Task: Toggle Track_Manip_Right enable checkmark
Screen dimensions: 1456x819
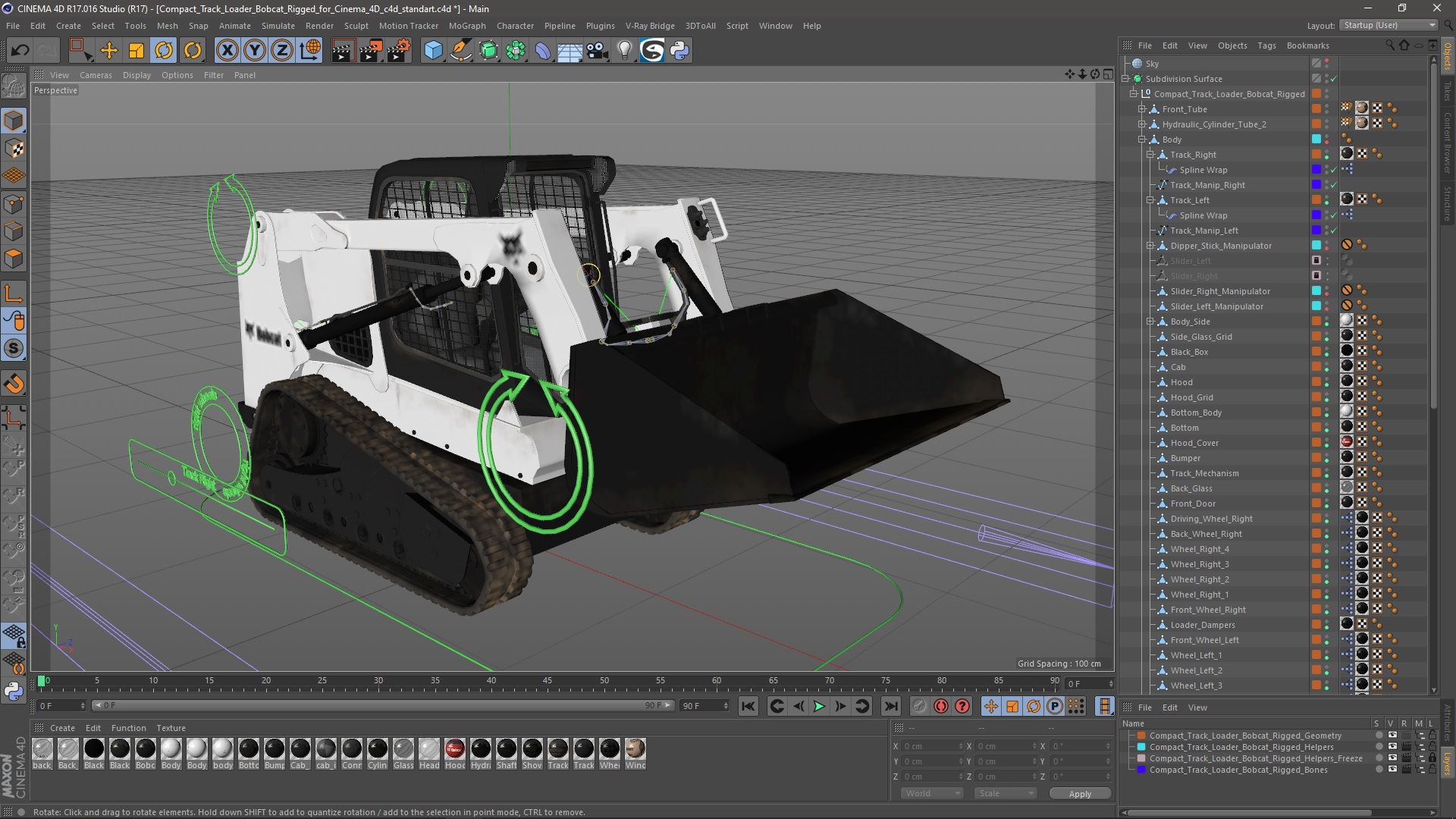Action: coord(1333,185)
